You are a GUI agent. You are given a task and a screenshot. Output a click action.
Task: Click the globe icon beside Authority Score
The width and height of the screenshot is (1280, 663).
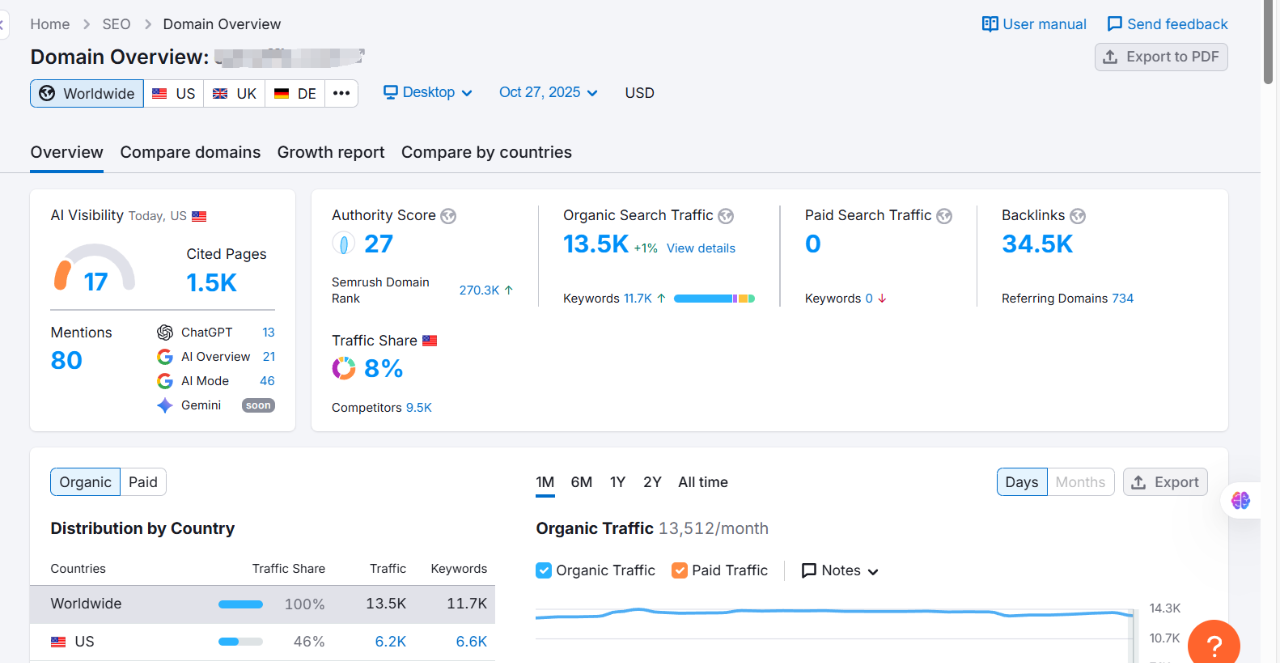pos(448,216)
